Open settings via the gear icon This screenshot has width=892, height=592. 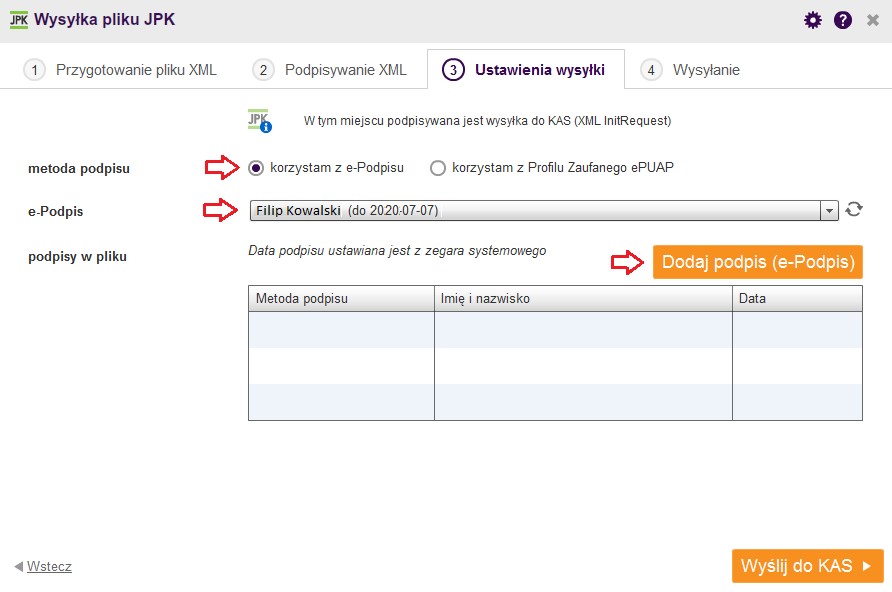click(812, 20)
